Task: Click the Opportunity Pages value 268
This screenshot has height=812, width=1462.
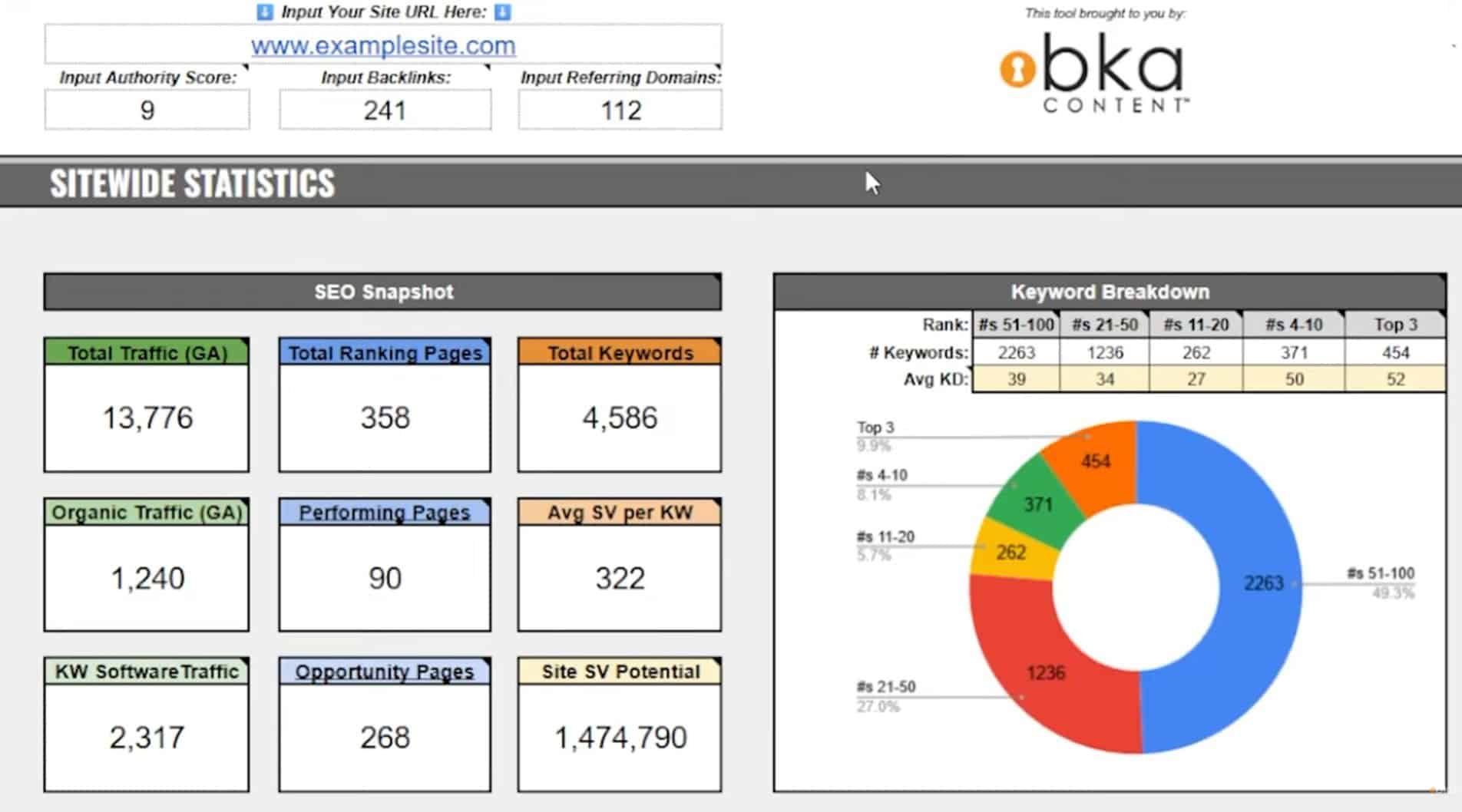Action: (x=385, y=737)
